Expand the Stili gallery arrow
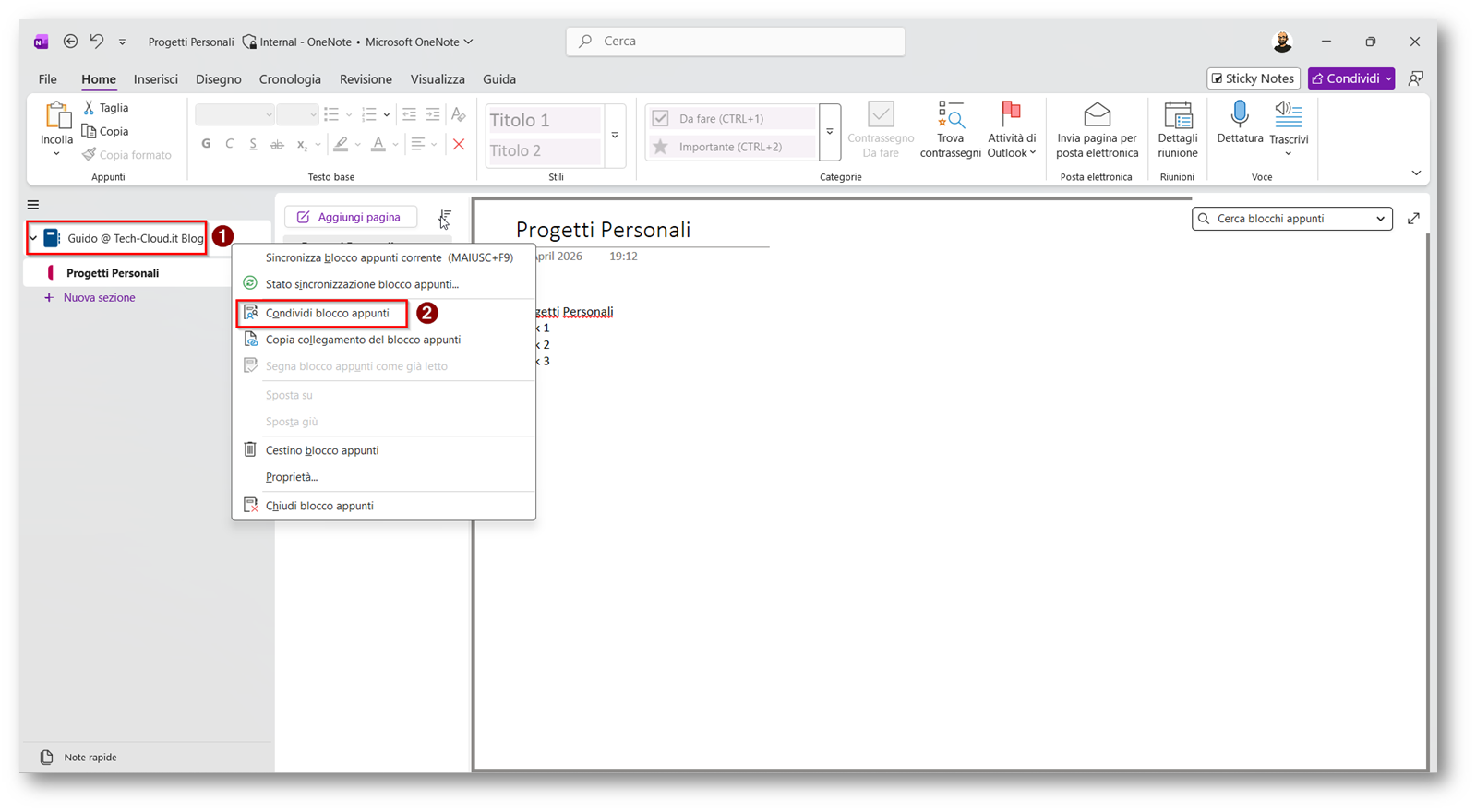This screenshot has width=1476, height=812. click(615, 136)
